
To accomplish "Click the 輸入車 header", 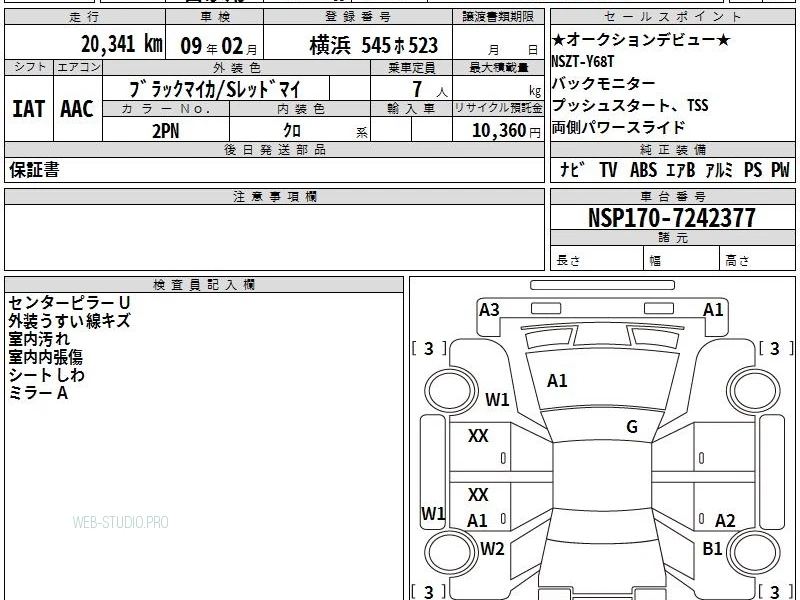I will pyautogui.click(x=411, y=109).
